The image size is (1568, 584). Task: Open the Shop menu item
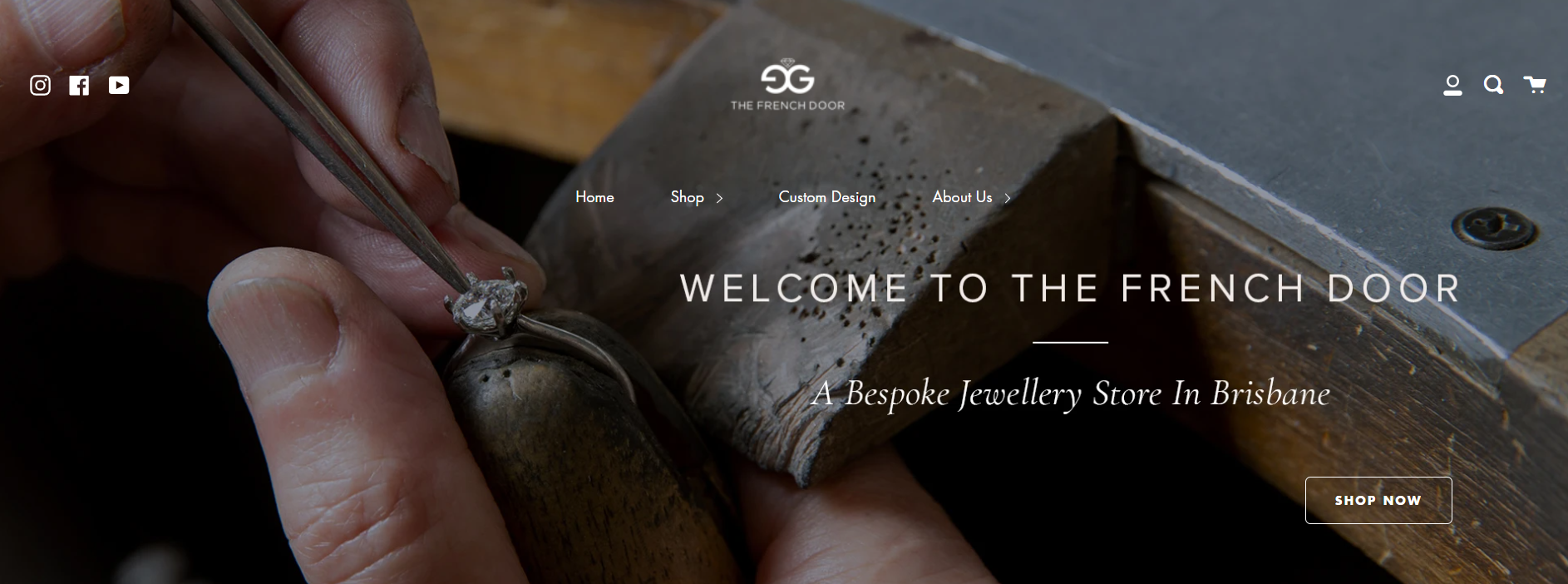click(x=687, y=197)
